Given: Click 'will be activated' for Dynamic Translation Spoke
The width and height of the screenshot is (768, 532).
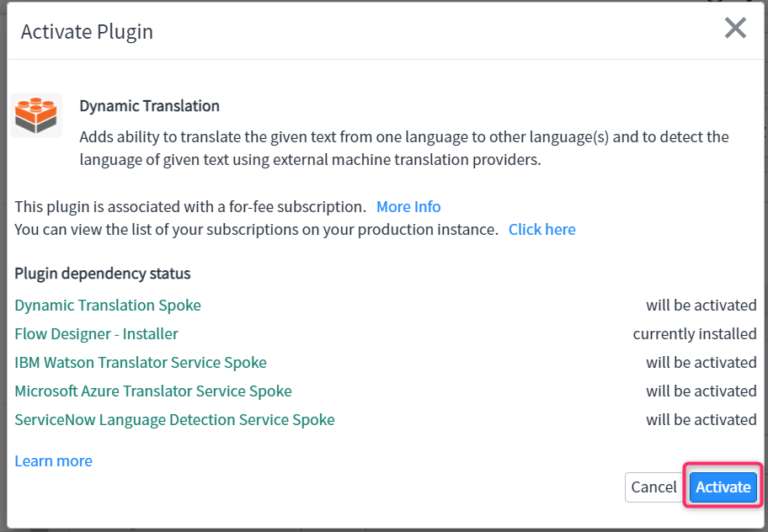Looking at the screenshot, I should (701, 305).
